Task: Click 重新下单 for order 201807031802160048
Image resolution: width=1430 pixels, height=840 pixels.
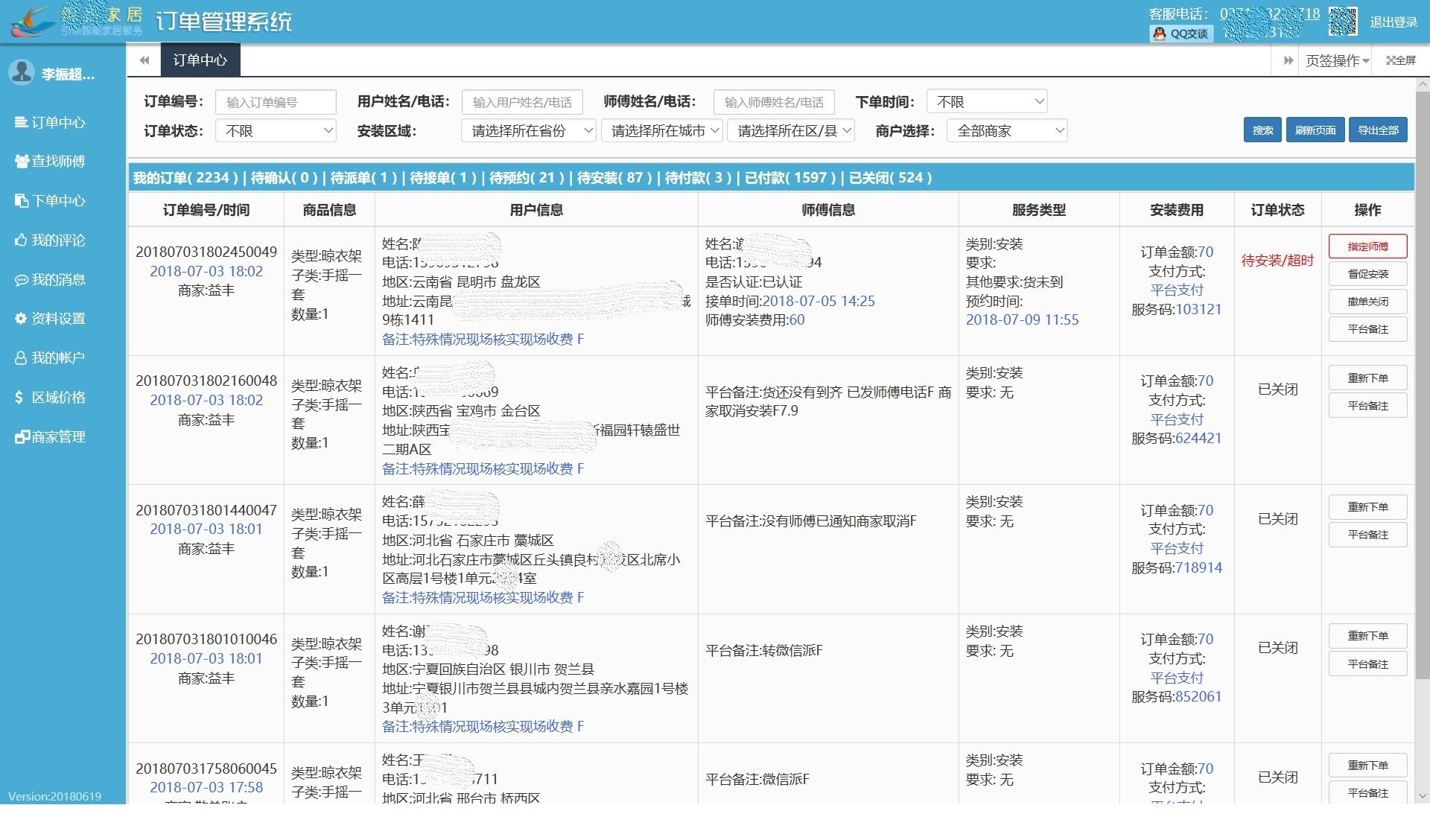Action: pyautogui.click(x=1367, y=378)
